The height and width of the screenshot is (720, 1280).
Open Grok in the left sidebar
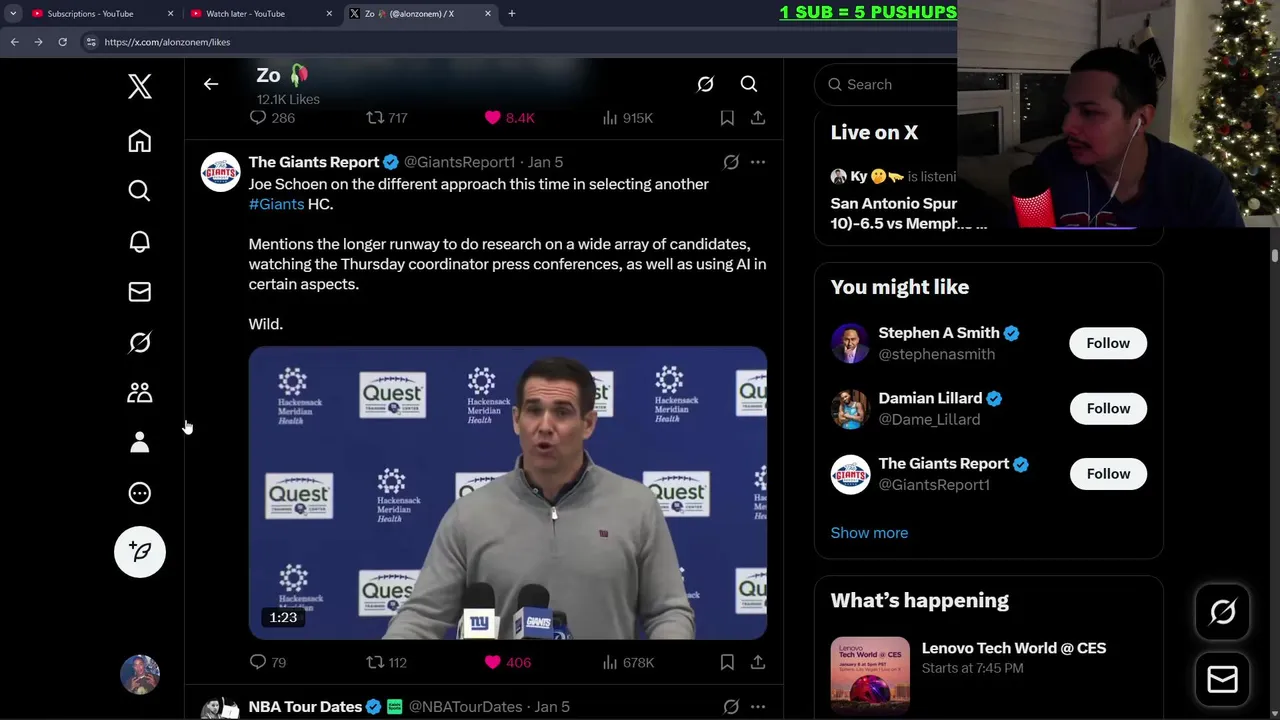(140, 343)
